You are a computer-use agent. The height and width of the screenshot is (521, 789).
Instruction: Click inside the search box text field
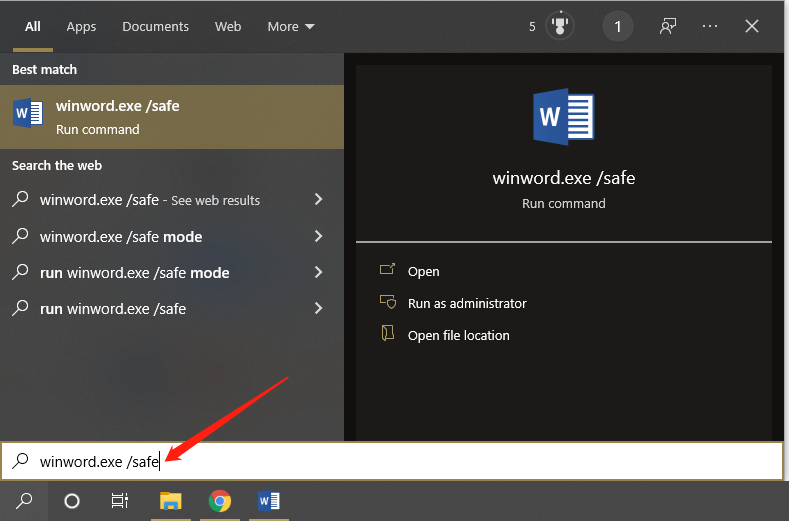click(392, 461)
